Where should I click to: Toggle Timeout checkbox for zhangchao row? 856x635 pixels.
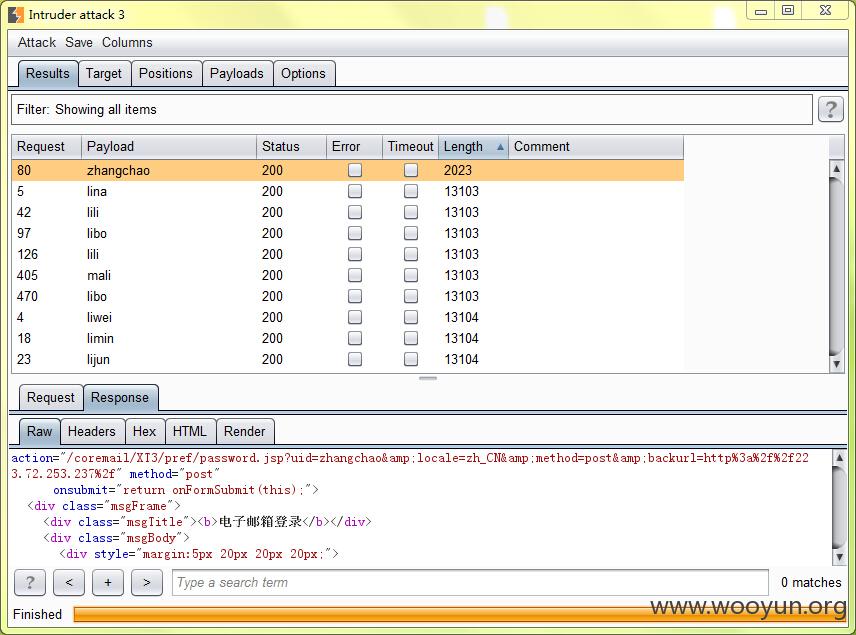[x=411, y=170]
